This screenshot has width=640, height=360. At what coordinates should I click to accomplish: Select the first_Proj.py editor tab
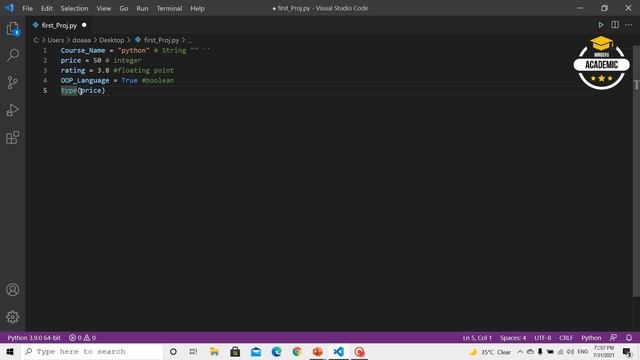point(59,25)
